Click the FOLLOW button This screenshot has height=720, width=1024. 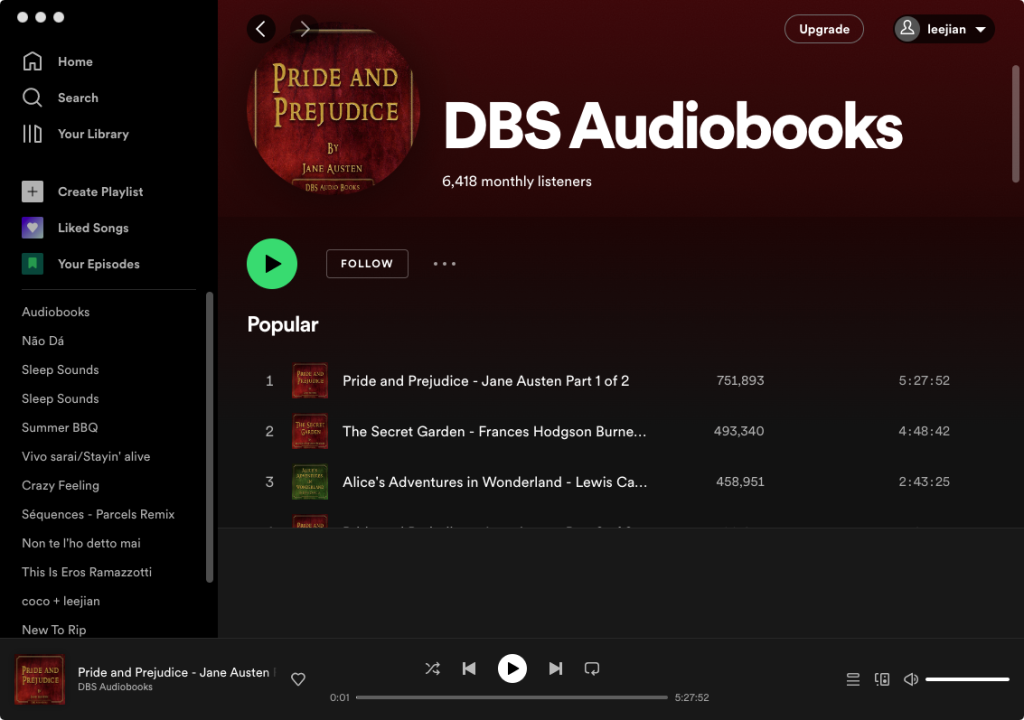point(367,264)
